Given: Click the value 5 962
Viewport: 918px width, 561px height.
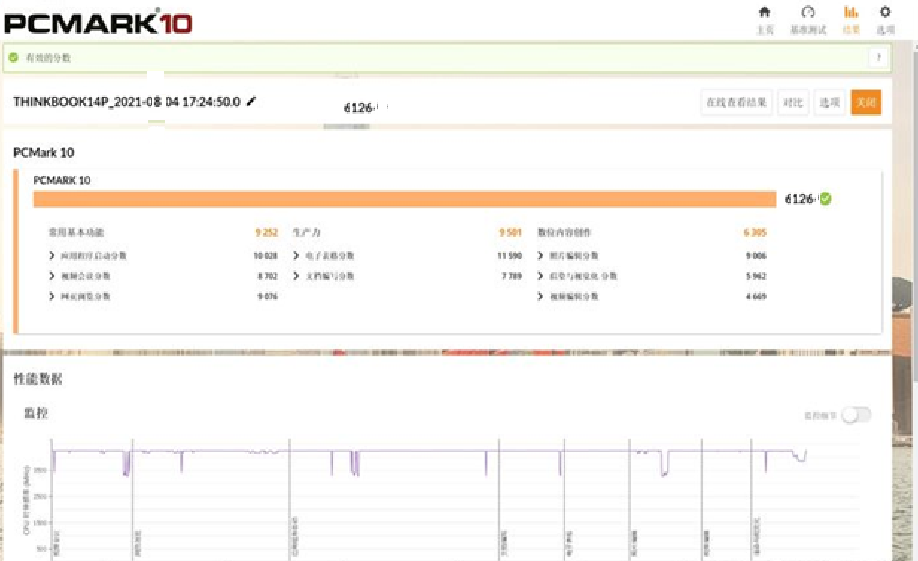Looking at the screenshot, I should click(x=756, y=276).
